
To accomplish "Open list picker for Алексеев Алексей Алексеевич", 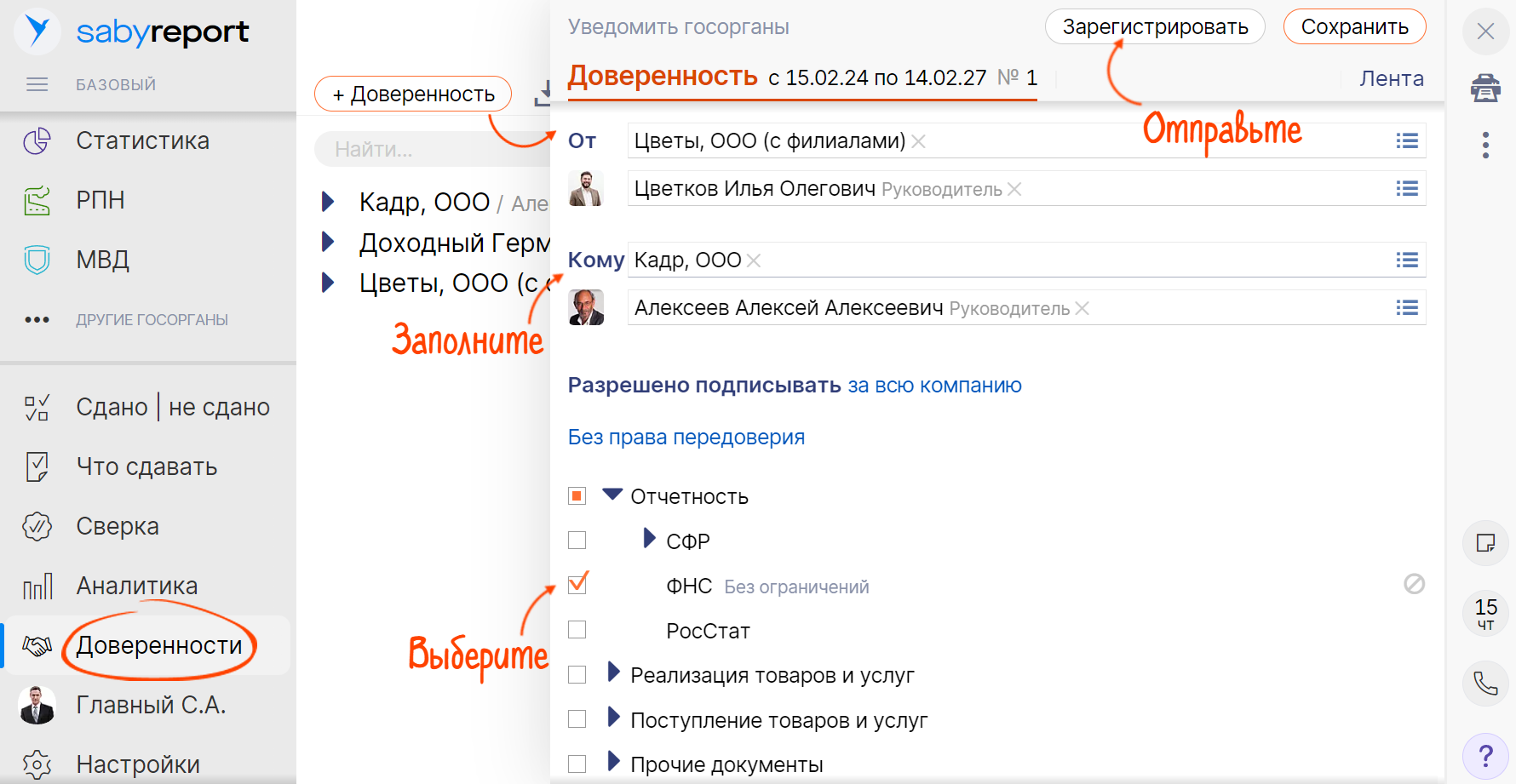I will point(1407,308).
